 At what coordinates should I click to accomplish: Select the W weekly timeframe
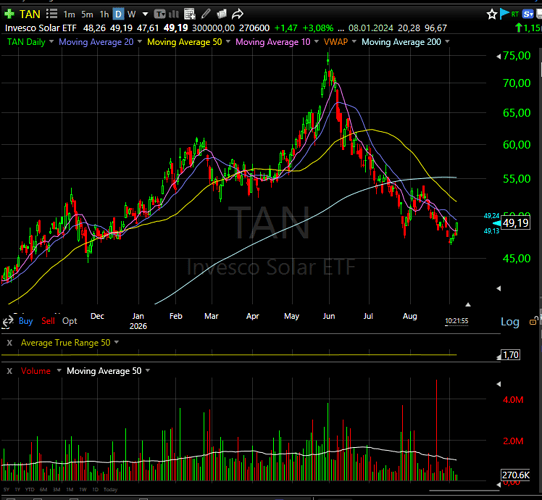click(x=131, y=14)
